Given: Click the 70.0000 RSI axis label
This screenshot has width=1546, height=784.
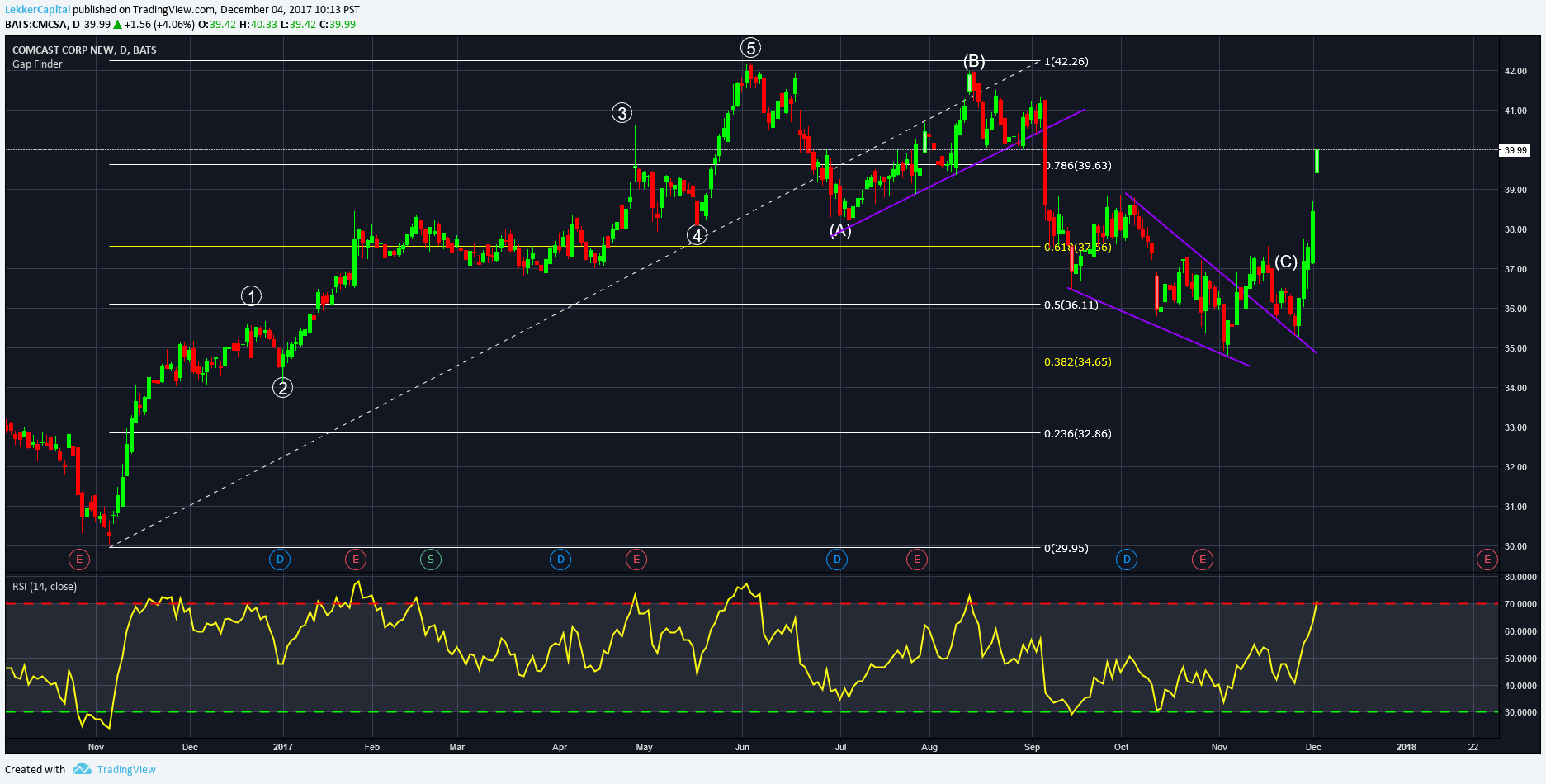Looking at the screenshot, I should pyautogui.click(x=1520, y=604).
